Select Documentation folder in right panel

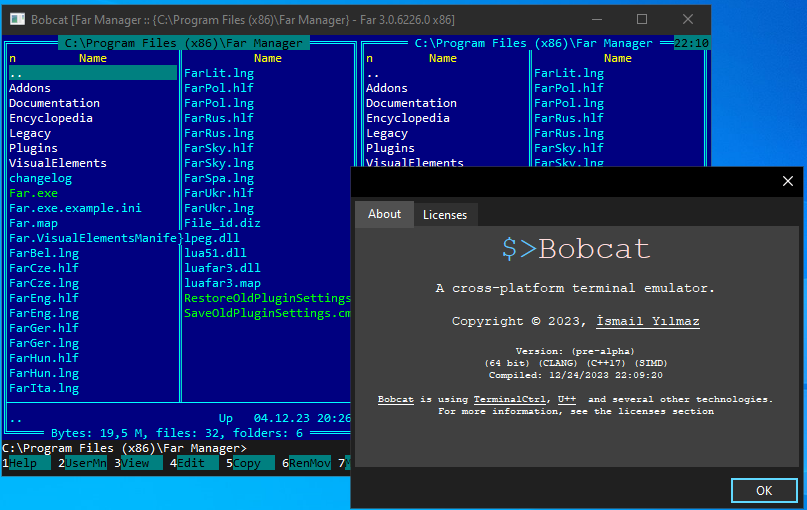[x=411, y=103]
